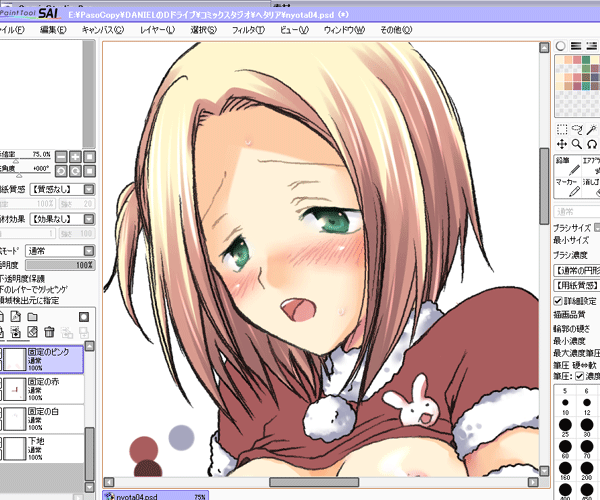Image resolution: width=600 pixels, height=500 pixels.
Task: Open the ビュー(V) menu
Action: tap(294, 30)
